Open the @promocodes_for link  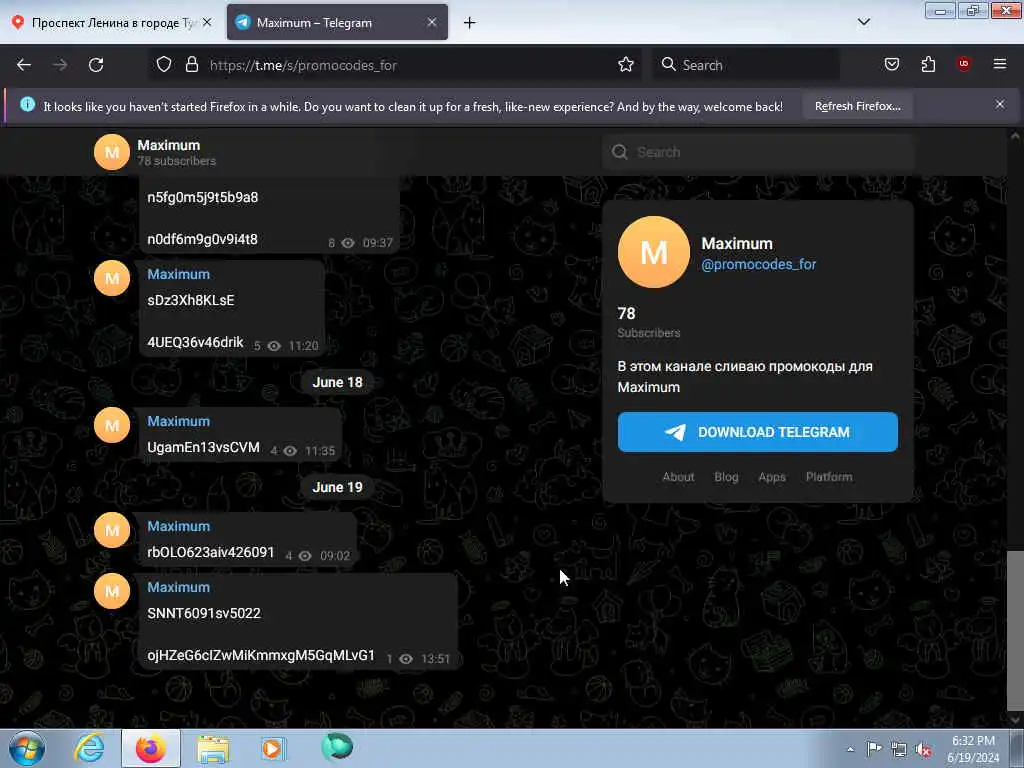[x=758, y=264]
